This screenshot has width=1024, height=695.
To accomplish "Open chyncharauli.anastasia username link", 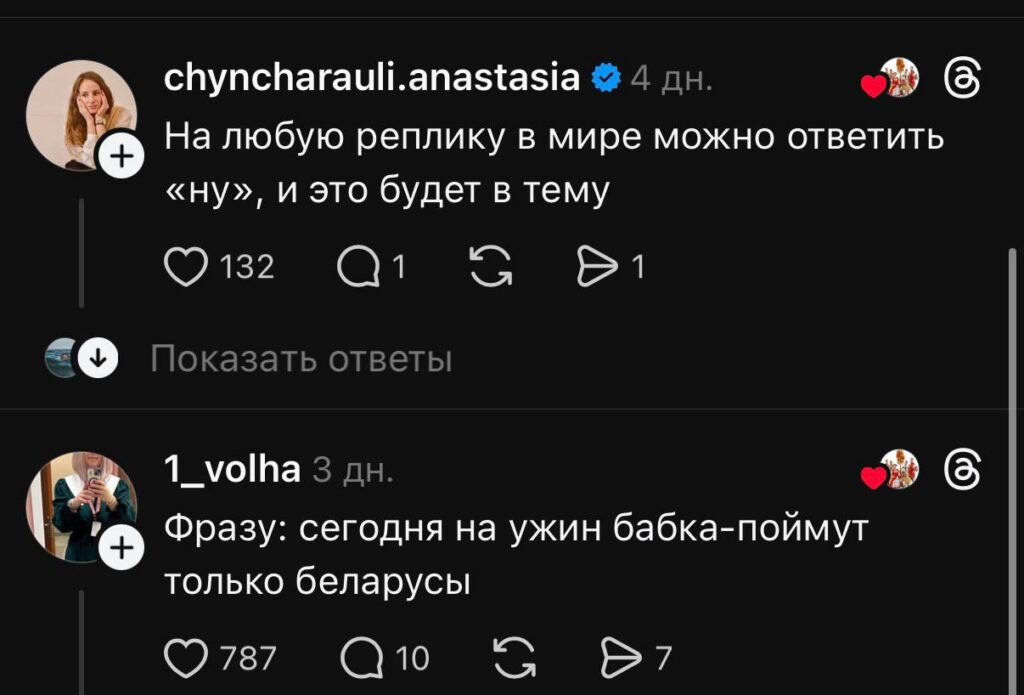I will (371, 77).
